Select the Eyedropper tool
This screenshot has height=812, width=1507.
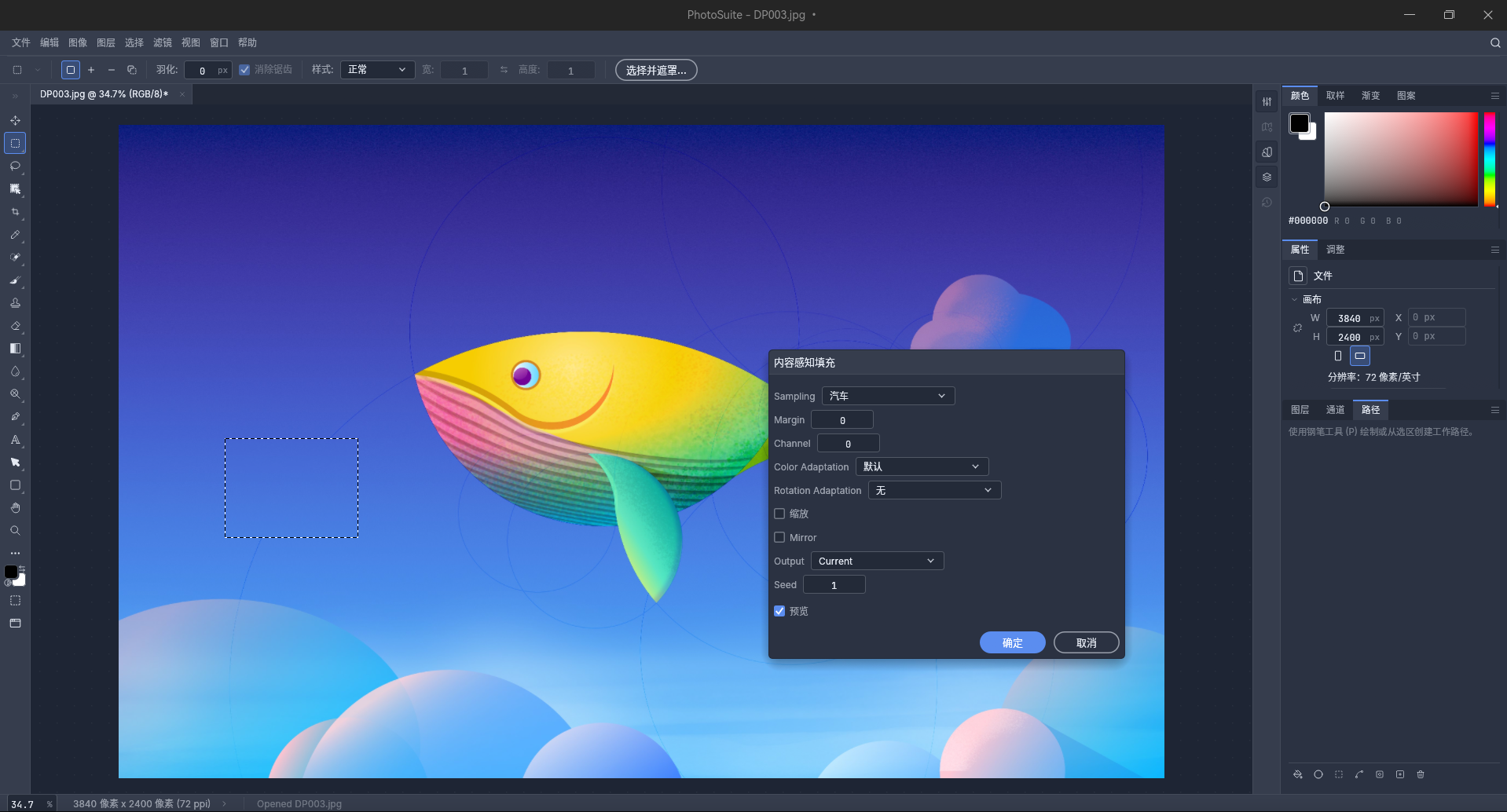(x=15, y=235)
